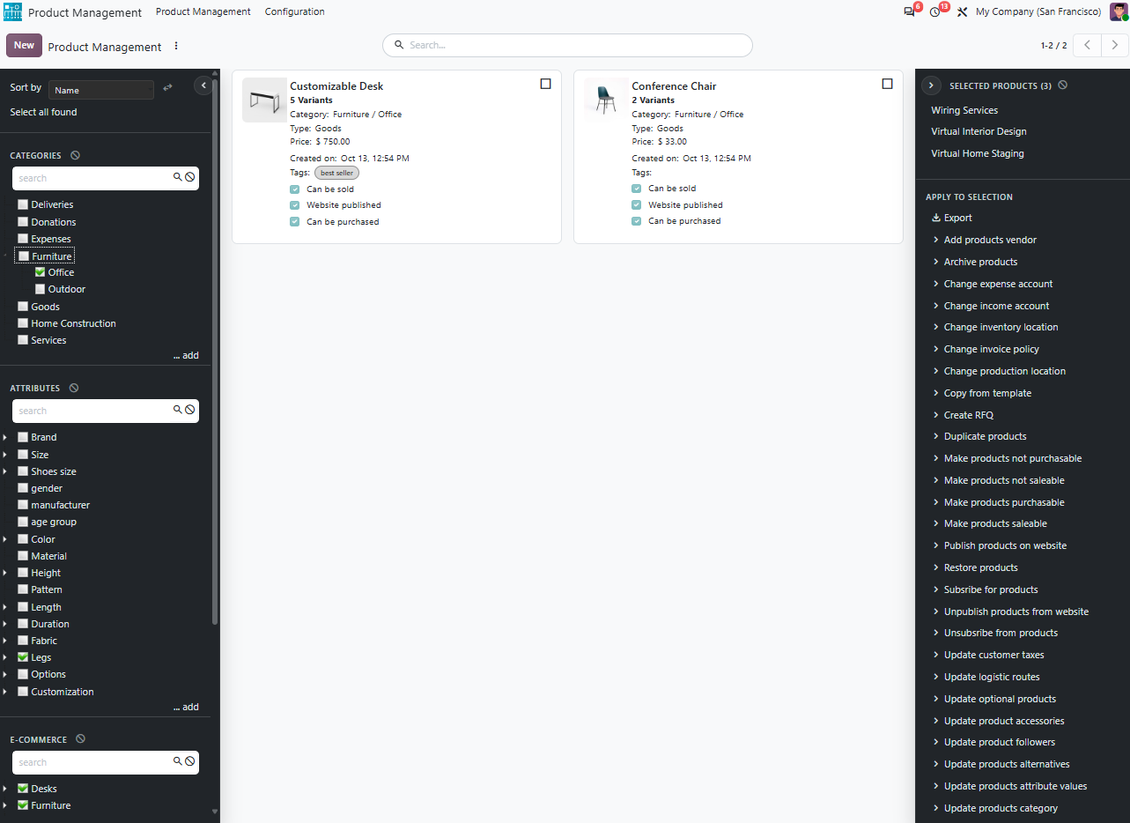Screen dimensions: 1130x823
Task: Go to next page of products
Action: coord(1115,45)
